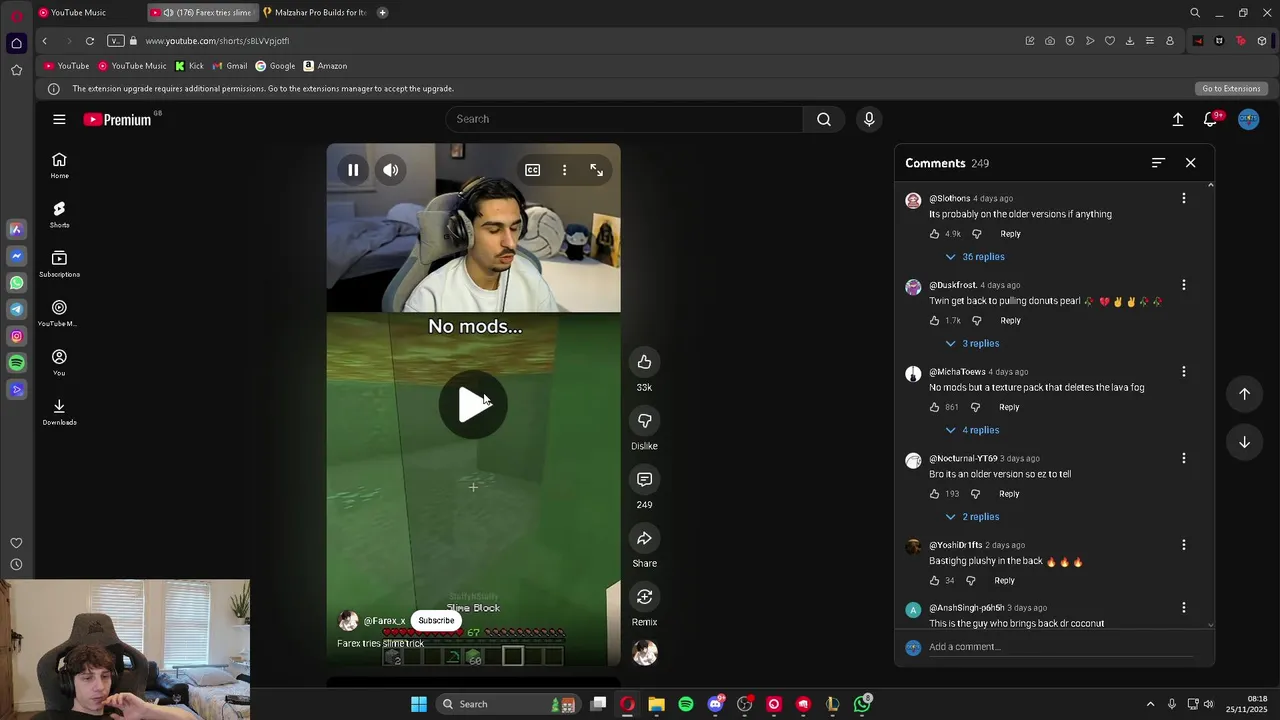Viewport: 1280px width, 720px height.
Task: Open the Create upload icon
Action: point(1178,119)
